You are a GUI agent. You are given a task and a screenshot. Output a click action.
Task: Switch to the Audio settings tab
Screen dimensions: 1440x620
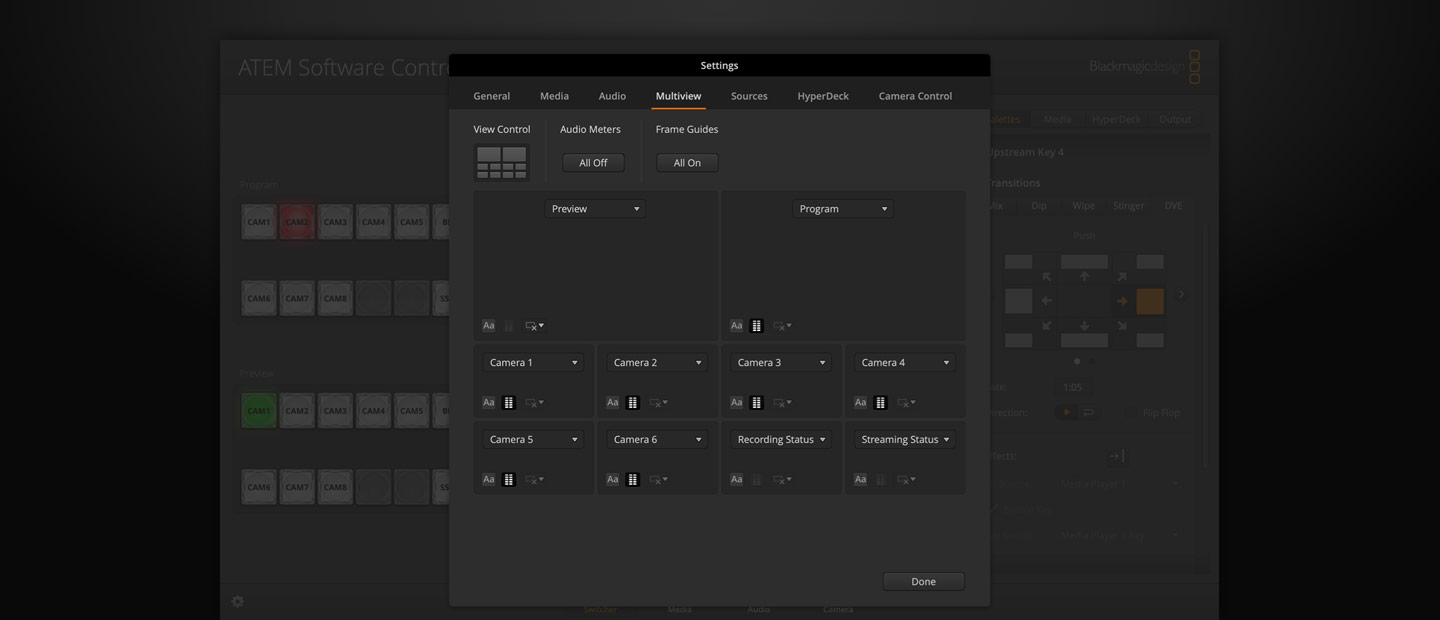[612, 96]
